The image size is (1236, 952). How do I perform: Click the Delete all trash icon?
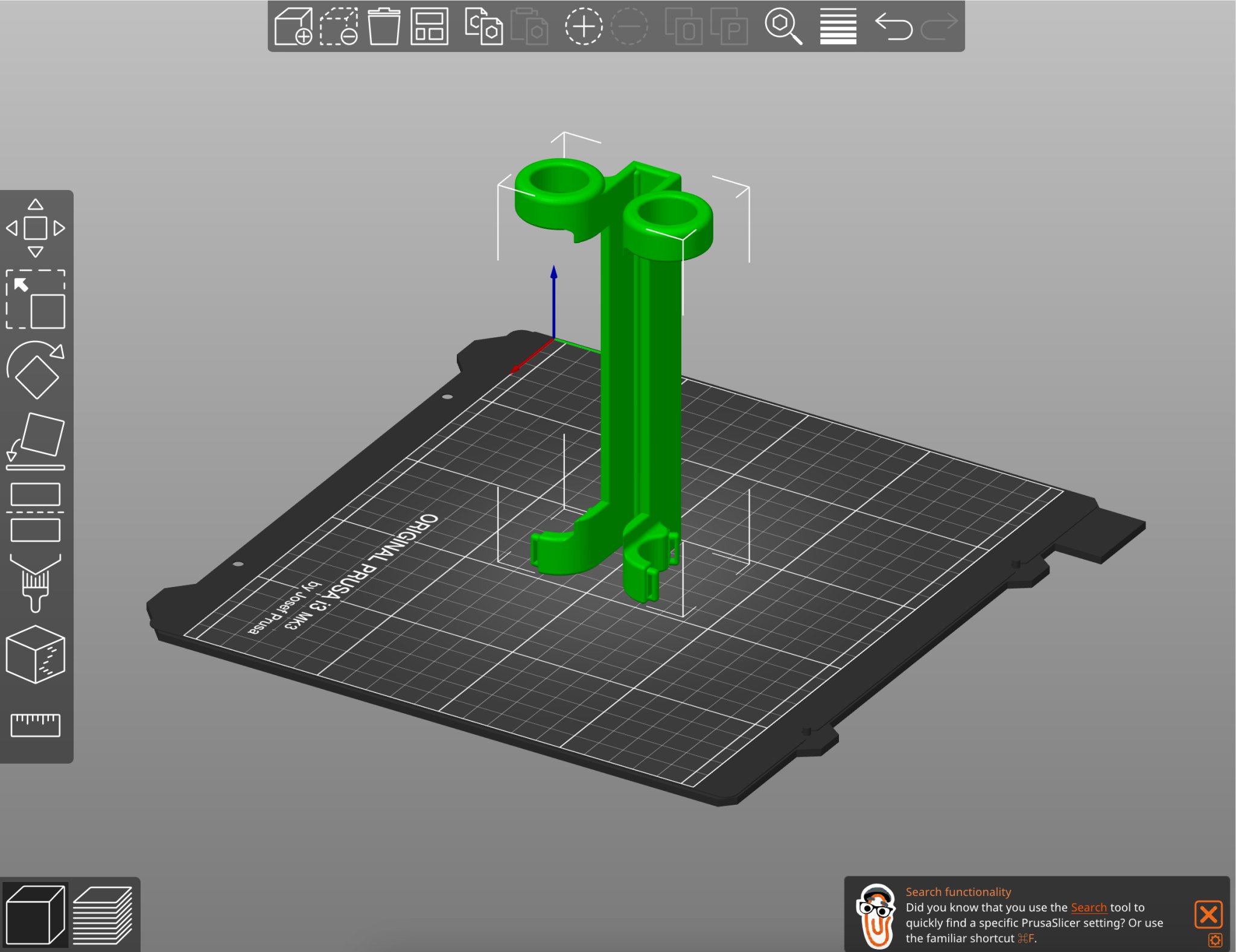(x=384, y=27)
